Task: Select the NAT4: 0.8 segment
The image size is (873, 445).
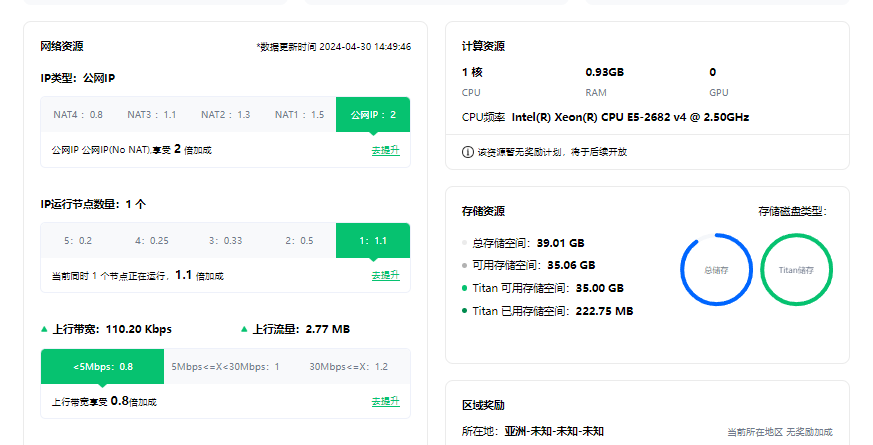Action: 78,115
